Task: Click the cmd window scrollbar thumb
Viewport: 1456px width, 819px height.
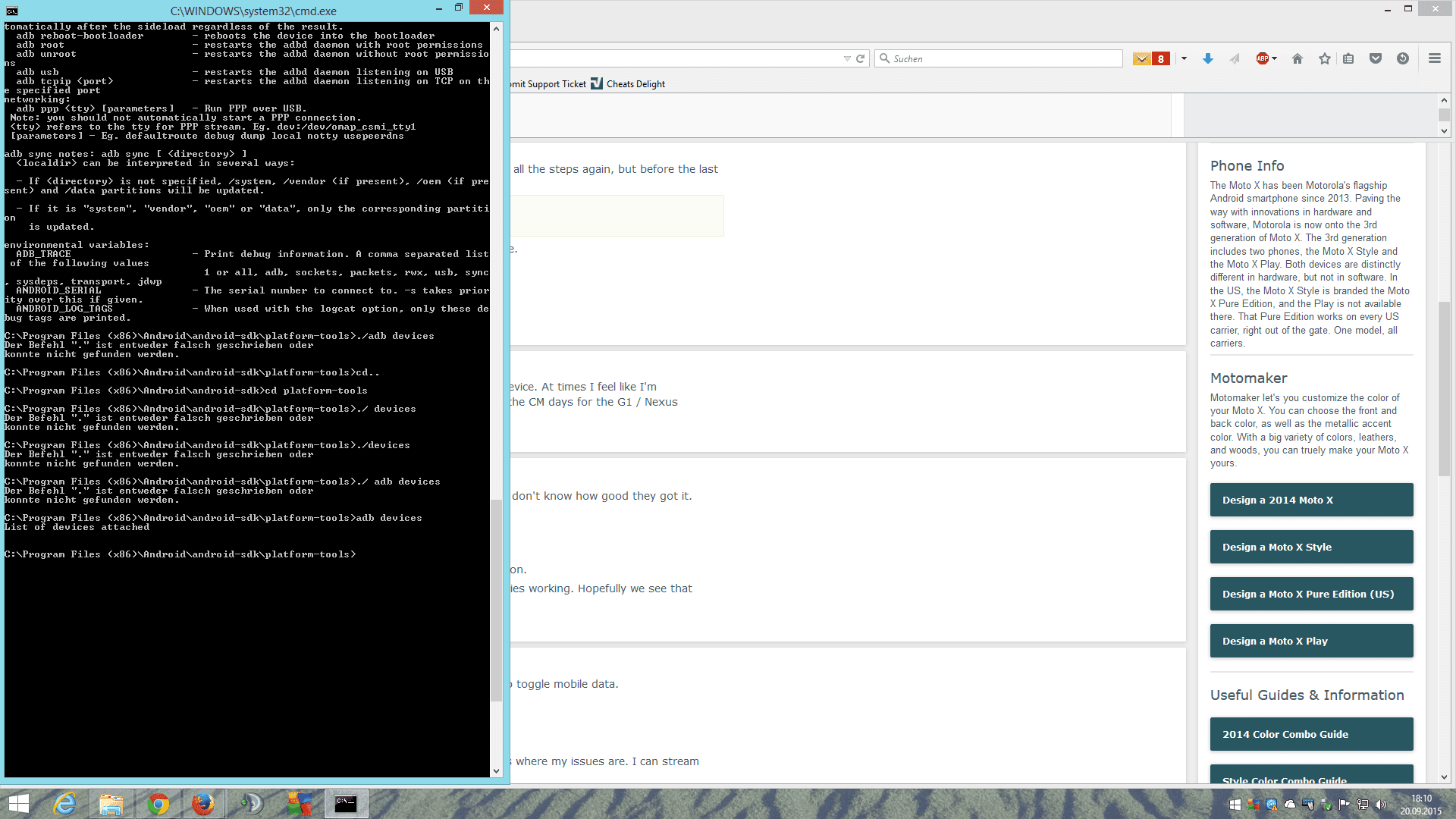Action: click(497, 601)
